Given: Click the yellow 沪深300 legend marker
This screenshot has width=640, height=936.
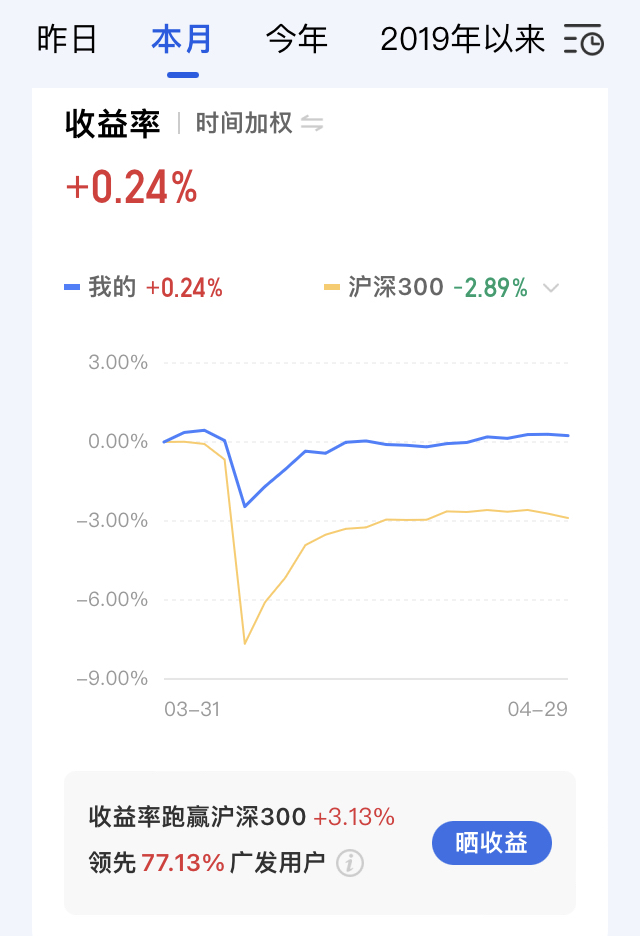Looking at the screenshot, I should (x=332, y=288).
